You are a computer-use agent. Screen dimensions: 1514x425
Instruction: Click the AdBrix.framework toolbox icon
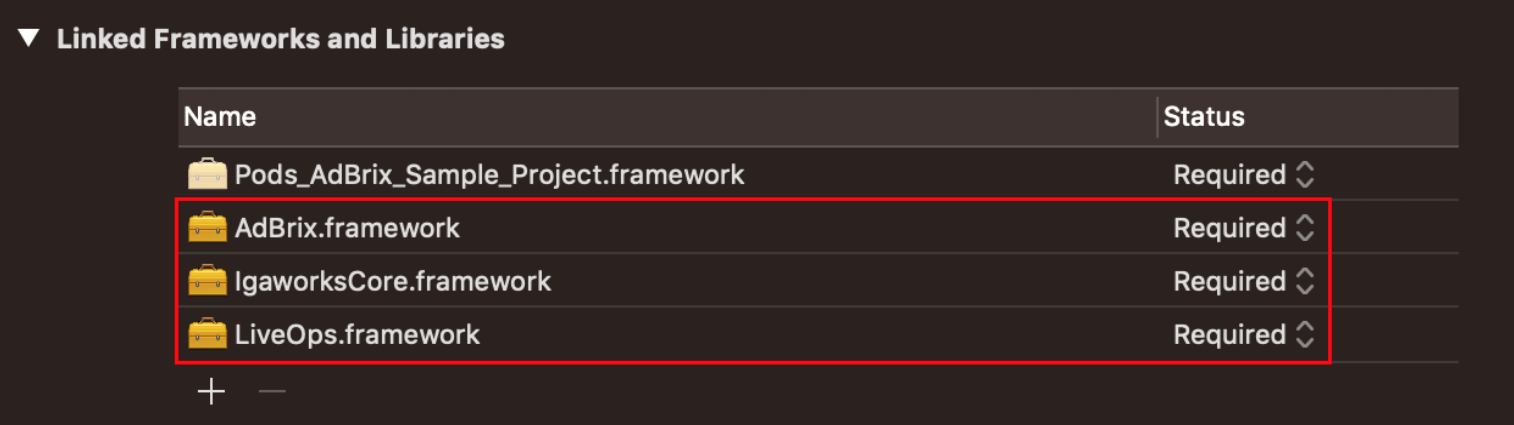[207, 228]
